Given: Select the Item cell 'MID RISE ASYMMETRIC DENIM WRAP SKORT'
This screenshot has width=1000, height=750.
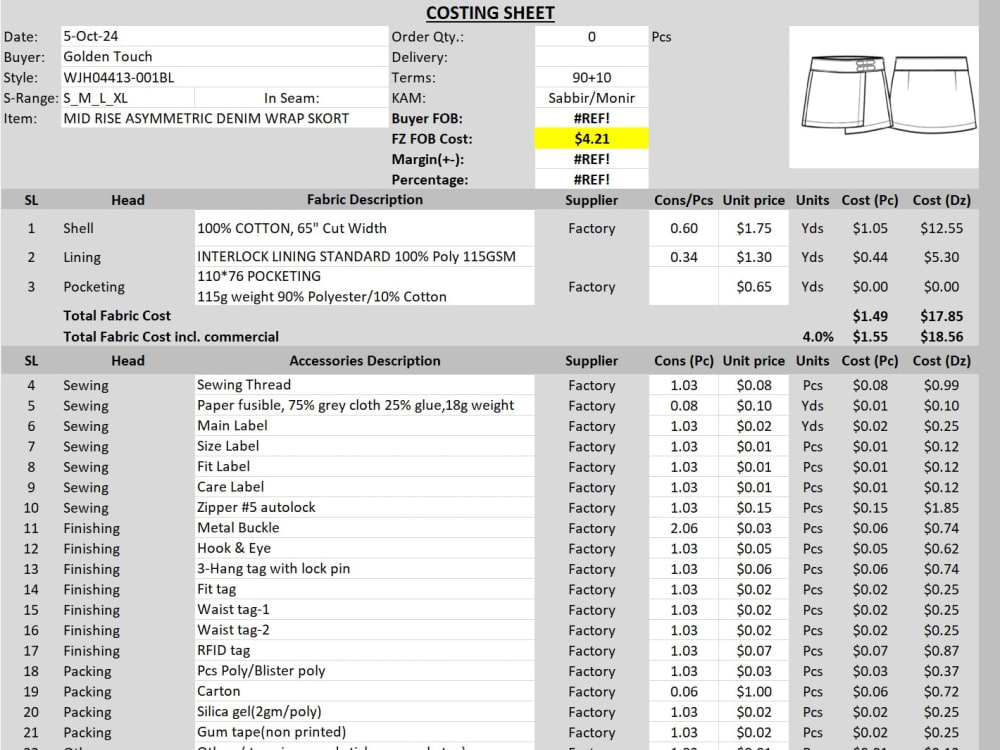Looking at the screenshot, I should [x=224, y=118].
